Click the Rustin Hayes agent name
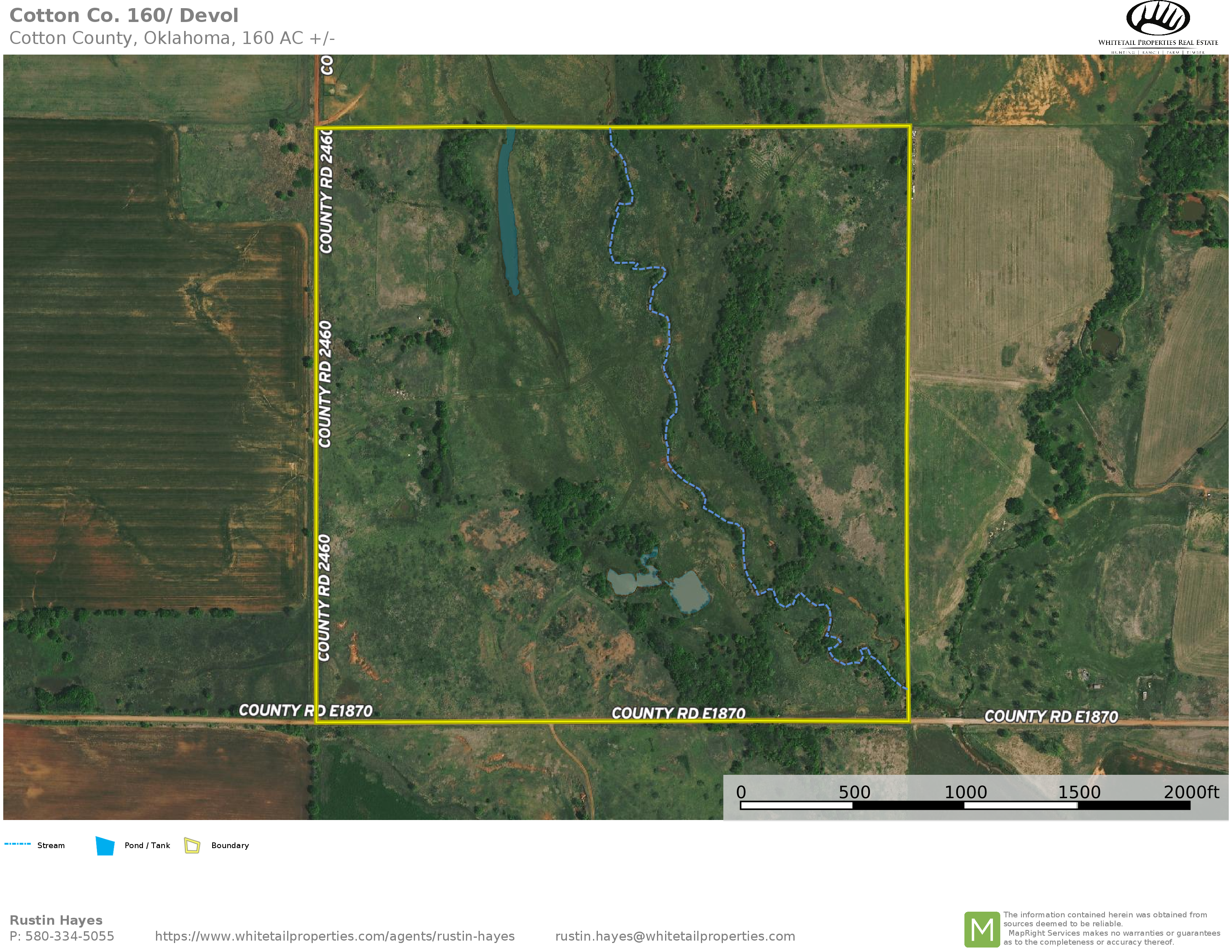 click(x=56, y=920)
